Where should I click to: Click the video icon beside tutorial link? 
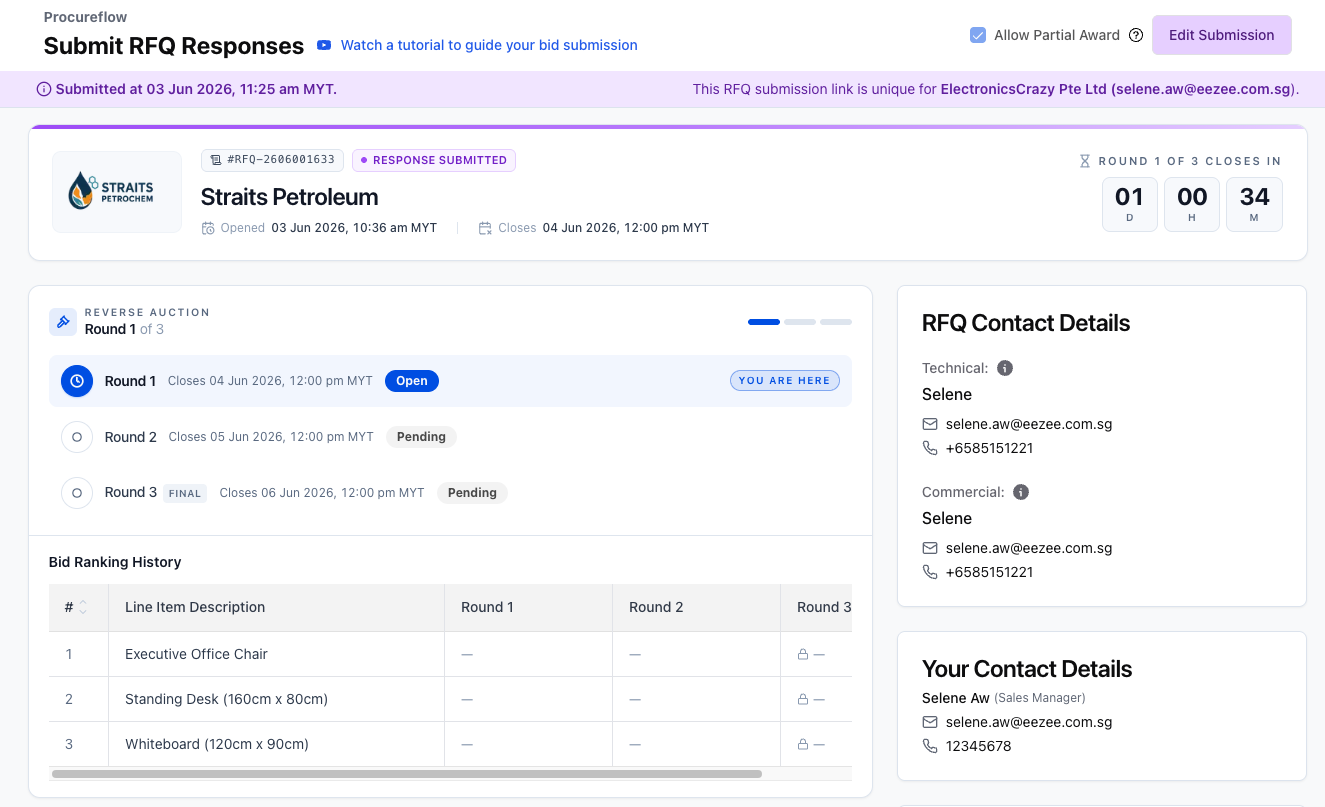point(324,45)
